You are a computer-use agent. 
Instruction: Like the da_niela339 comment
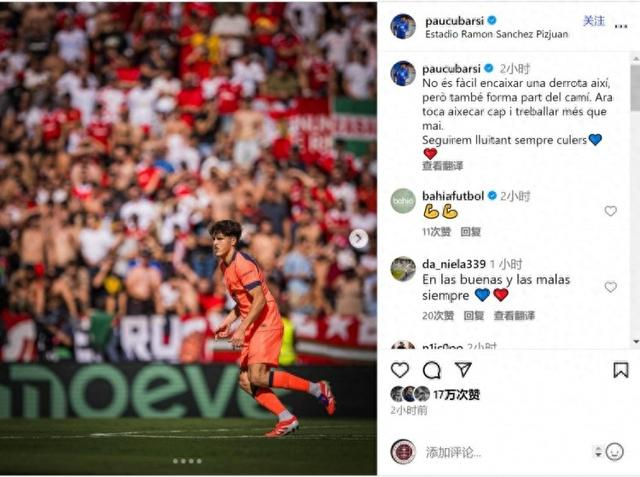(610, 287)
